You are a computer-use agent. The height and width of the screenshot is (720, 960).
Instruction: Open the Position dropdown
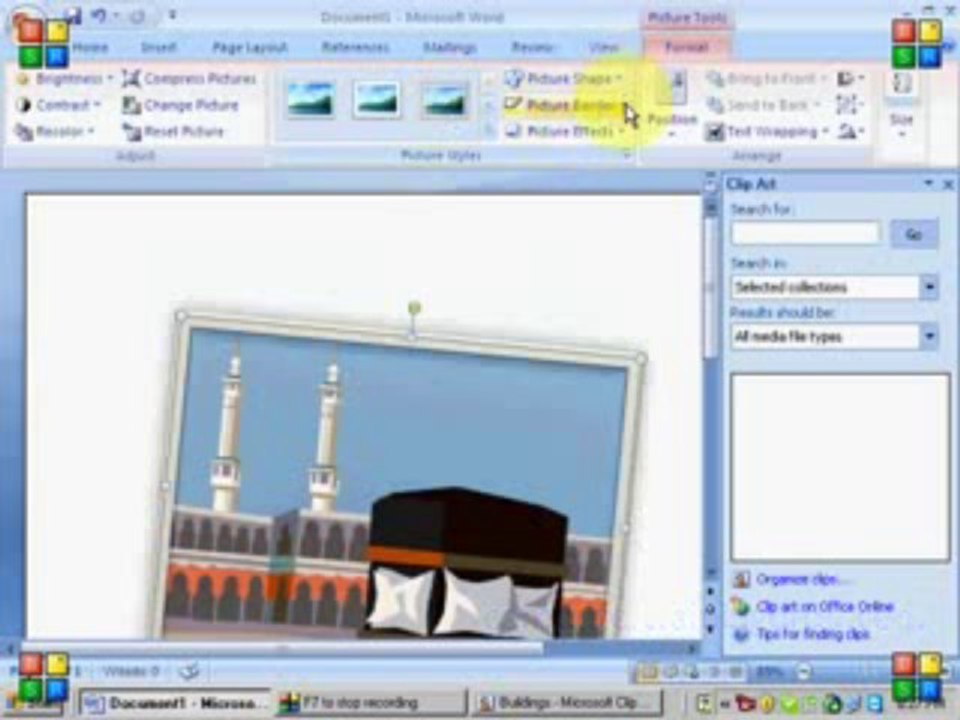[x=672, y=104]
